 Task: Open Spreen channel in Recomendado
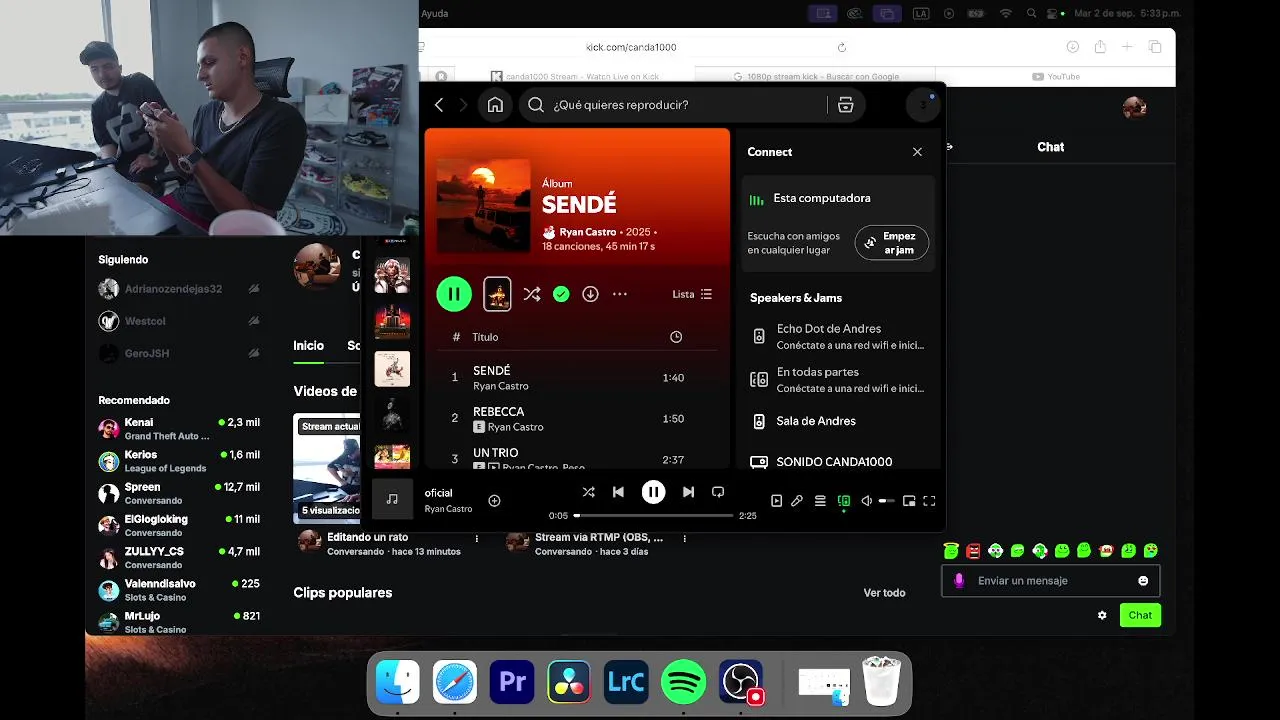(179, 493)
